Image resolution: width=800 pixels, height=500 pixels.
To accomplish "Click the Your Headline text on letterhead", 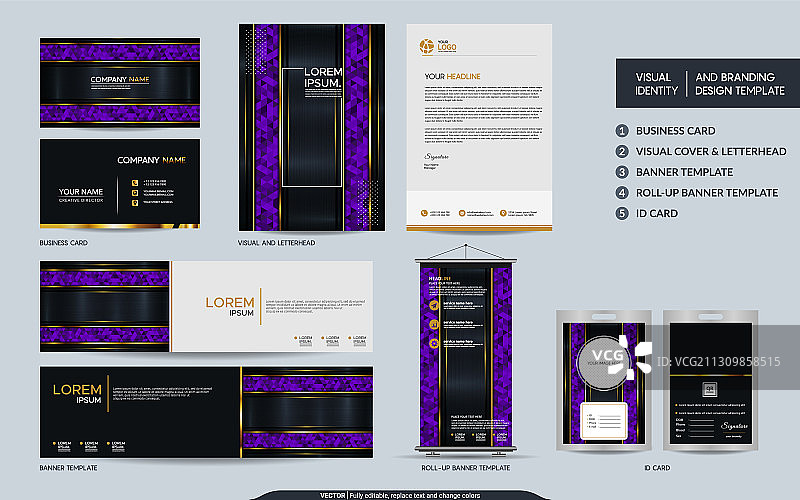I will (452, 77).
